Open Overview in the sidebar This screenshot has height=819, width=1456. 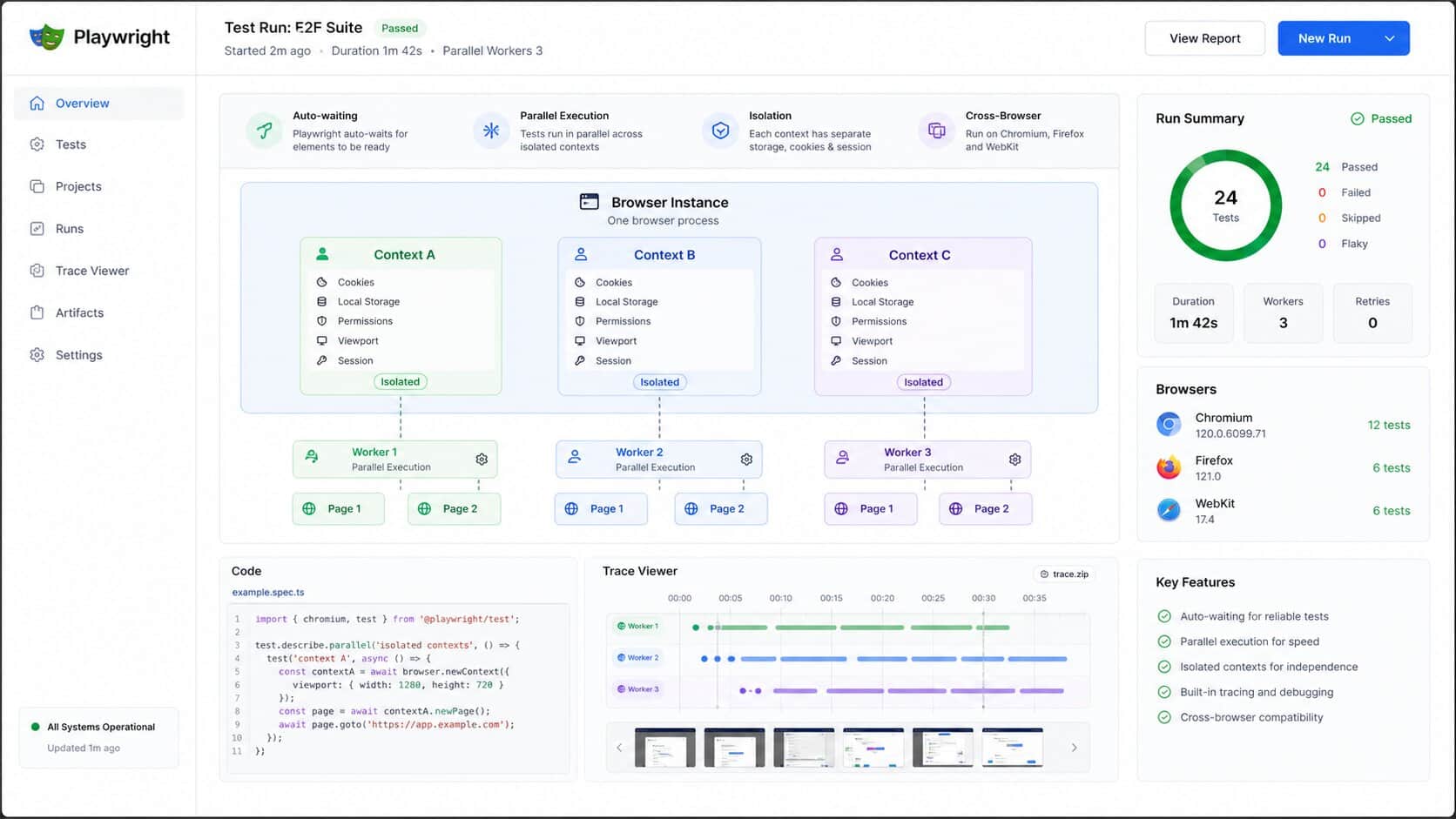click(x=98, y=103)
